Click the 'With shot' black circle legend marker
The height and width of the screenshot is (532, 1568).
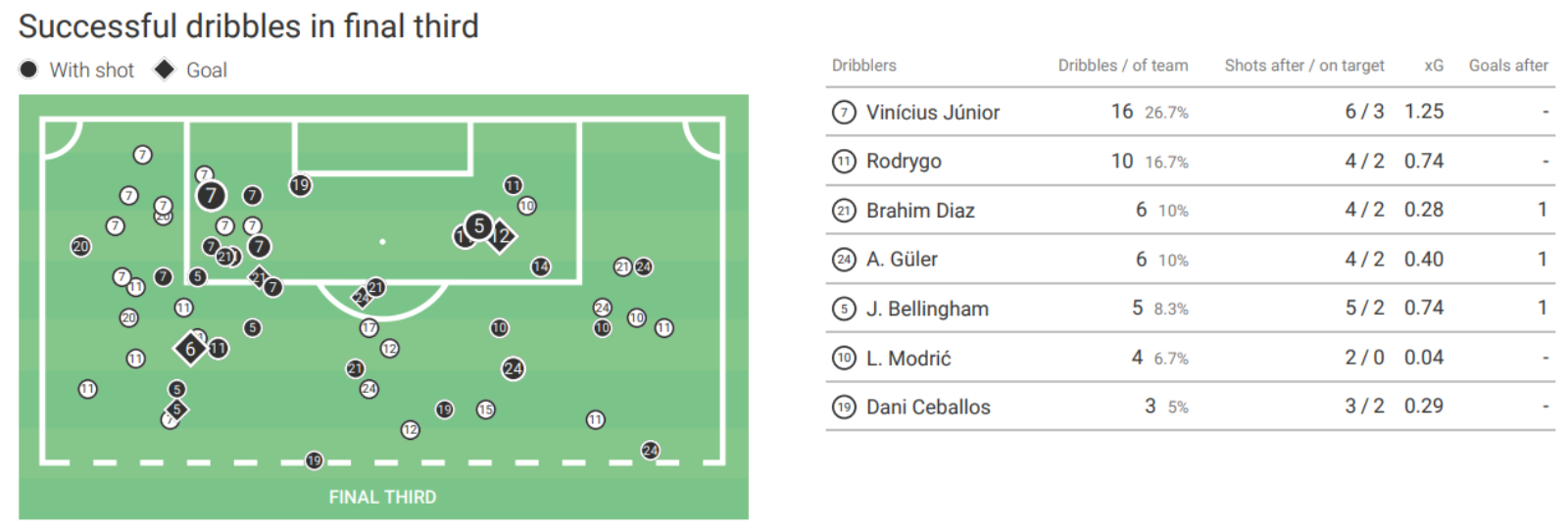[28, 70]
